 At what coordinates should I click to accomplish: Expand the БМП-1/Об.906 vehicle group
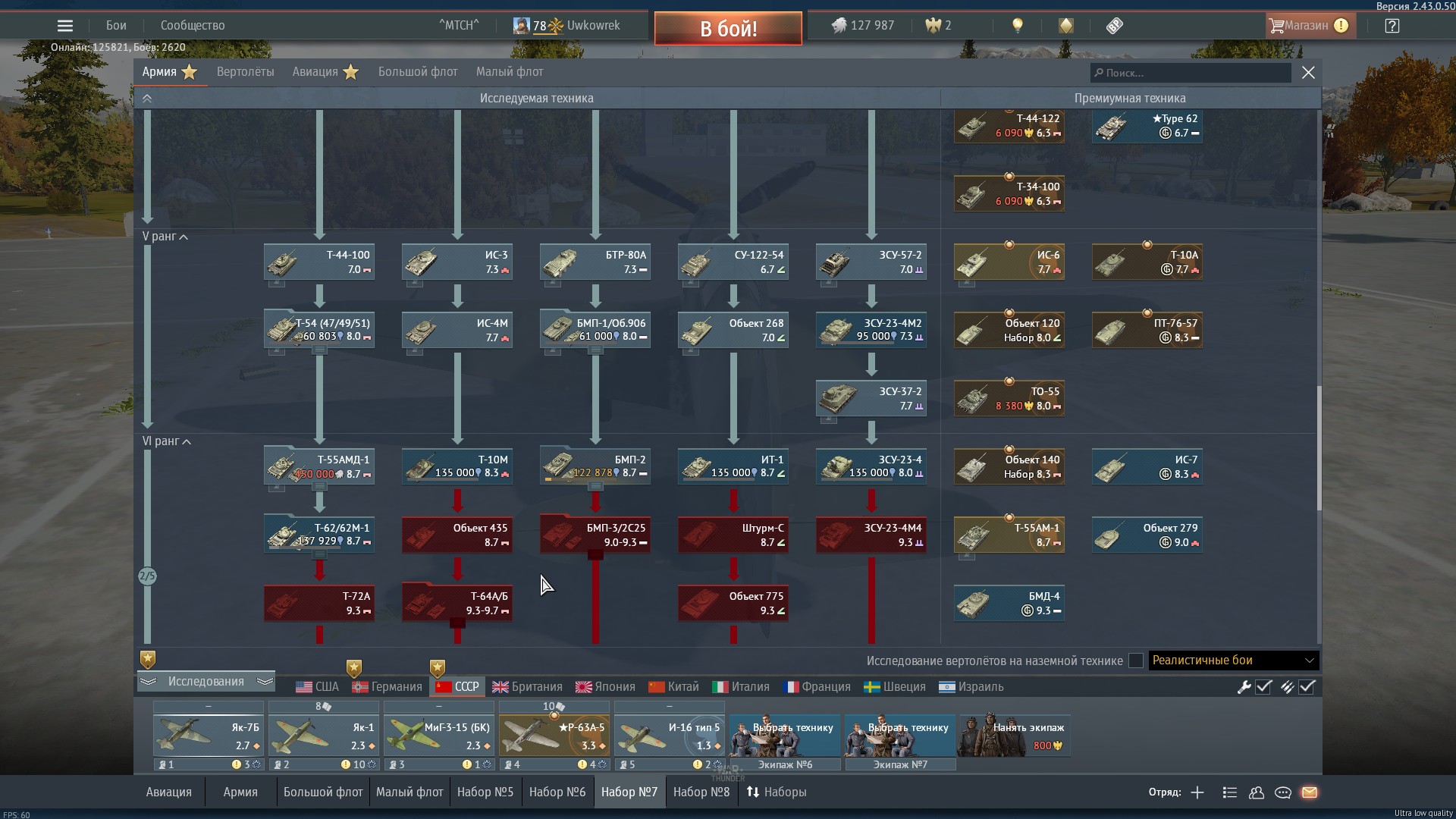596,350
